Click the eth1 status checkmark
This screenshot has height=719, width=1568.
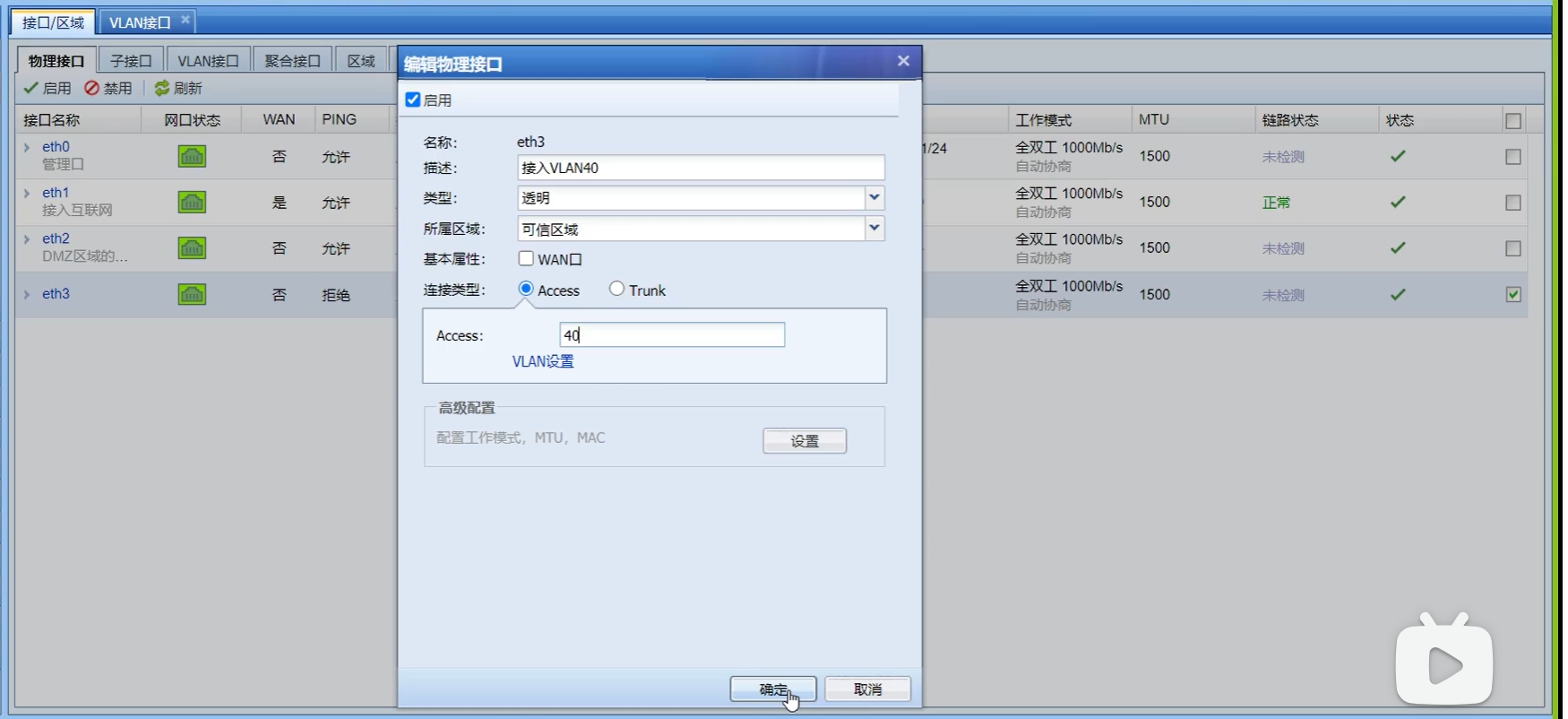1398,202
